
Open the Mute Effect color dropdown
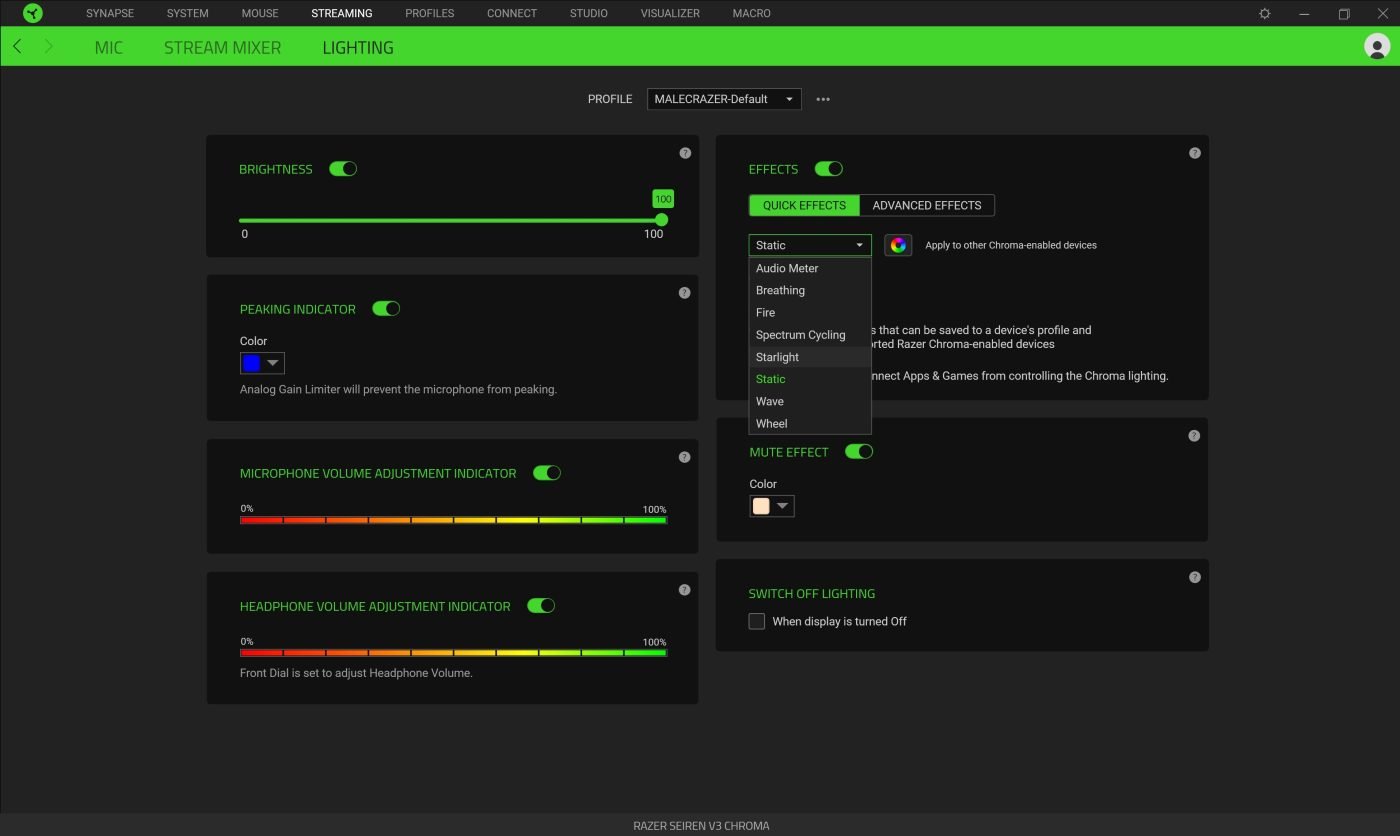pos(772,506)
